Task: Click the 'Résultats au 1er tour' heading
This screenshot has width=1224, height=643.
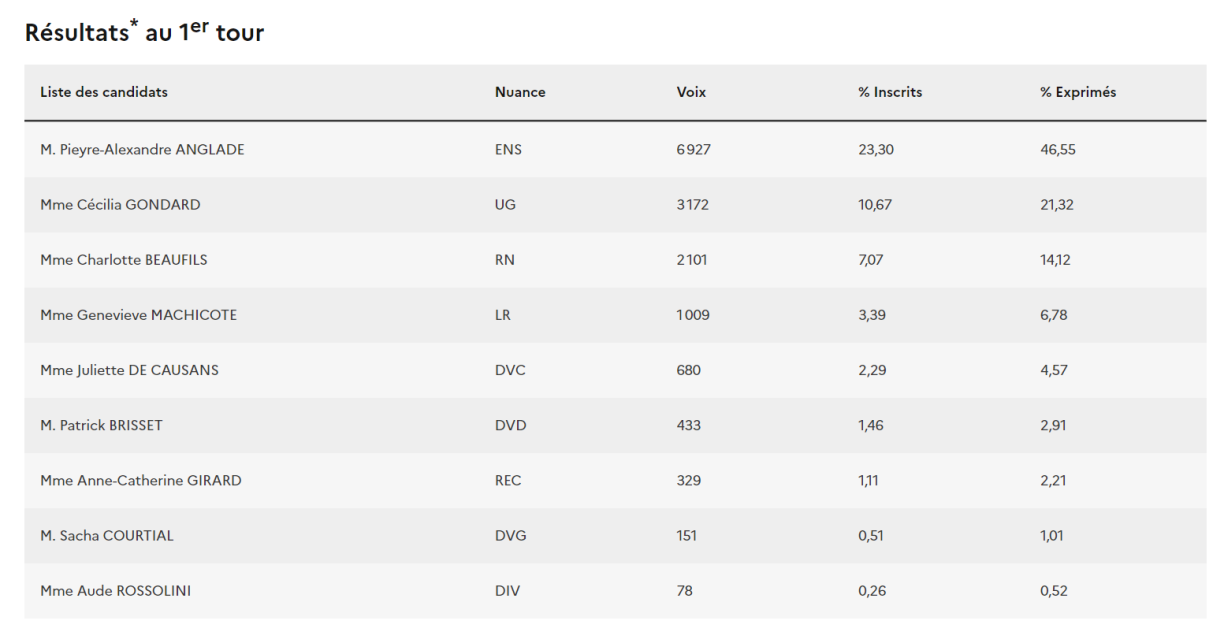Action: pos(144,32)
